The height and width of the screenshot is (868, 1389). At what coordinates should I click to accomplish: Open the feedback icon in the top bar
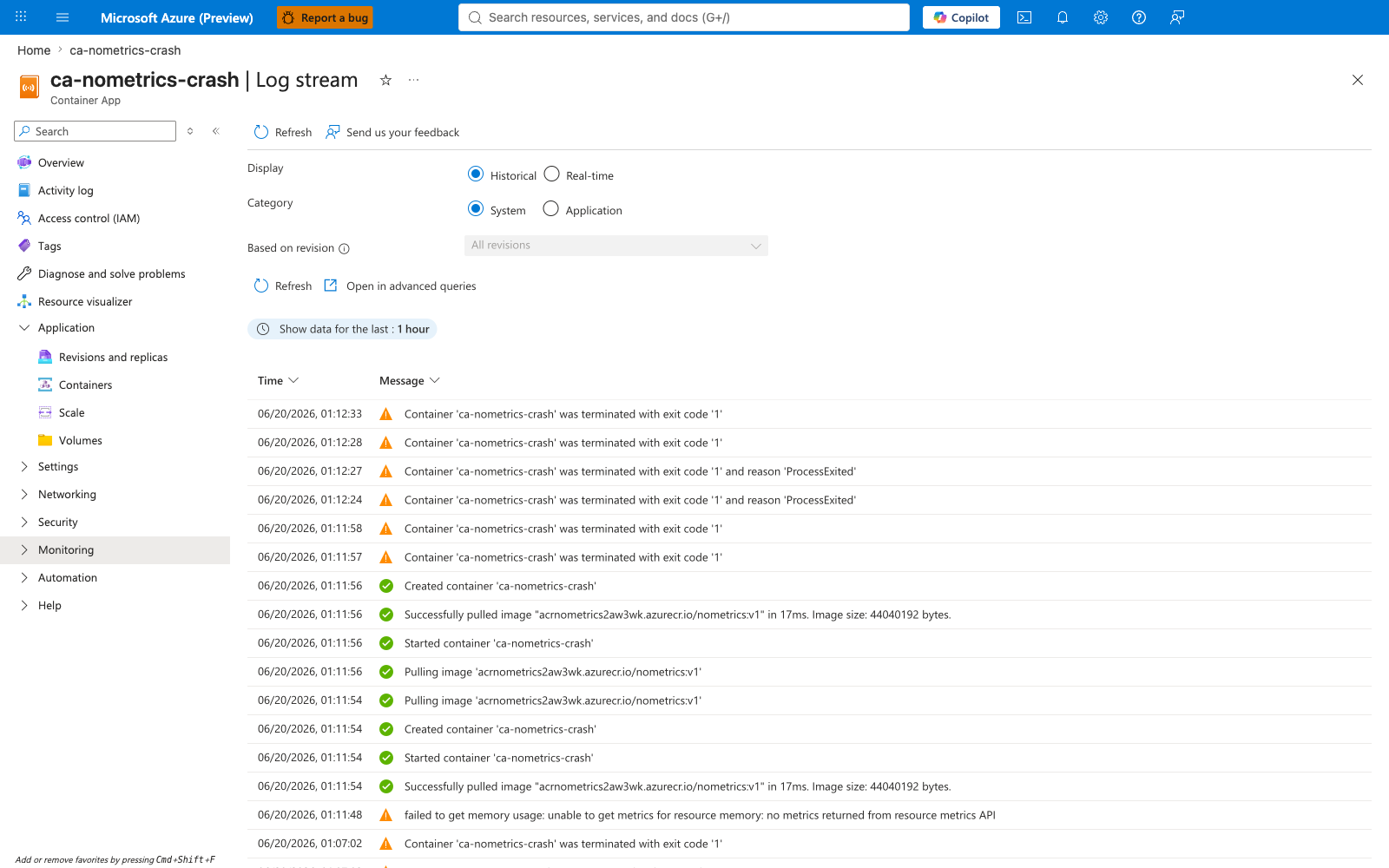tap(1177, 17)
